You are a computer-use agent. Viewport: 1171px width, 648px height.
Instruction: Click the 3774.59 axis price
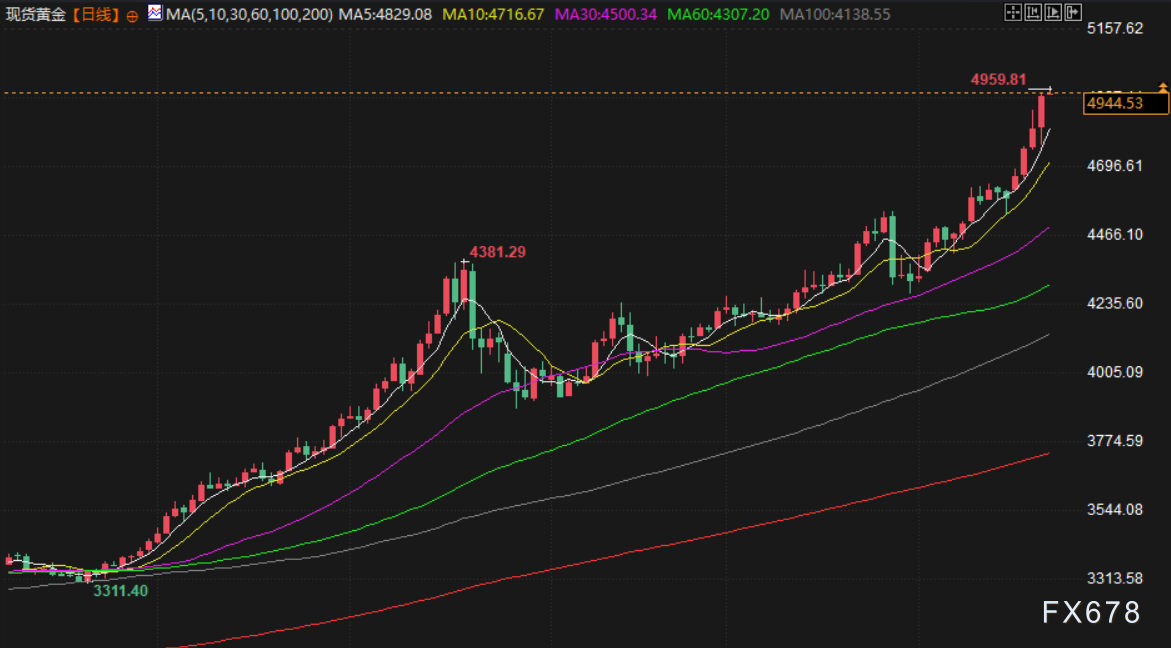tap(1116, 440)
